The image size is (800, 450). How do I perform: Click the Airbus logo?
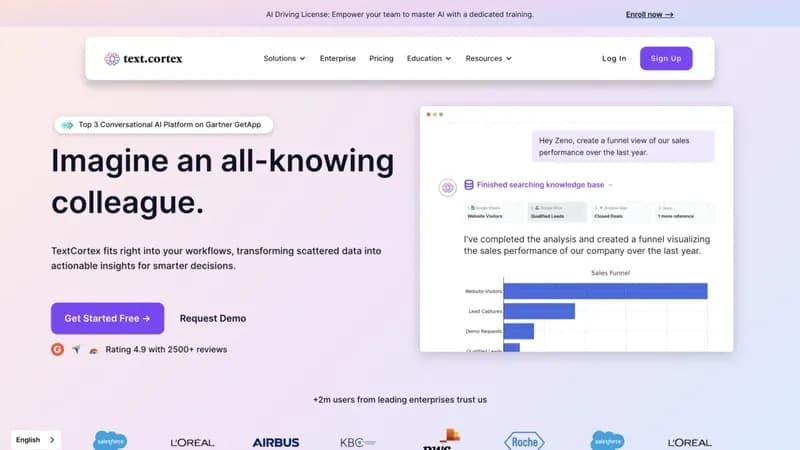coord(276,442)
